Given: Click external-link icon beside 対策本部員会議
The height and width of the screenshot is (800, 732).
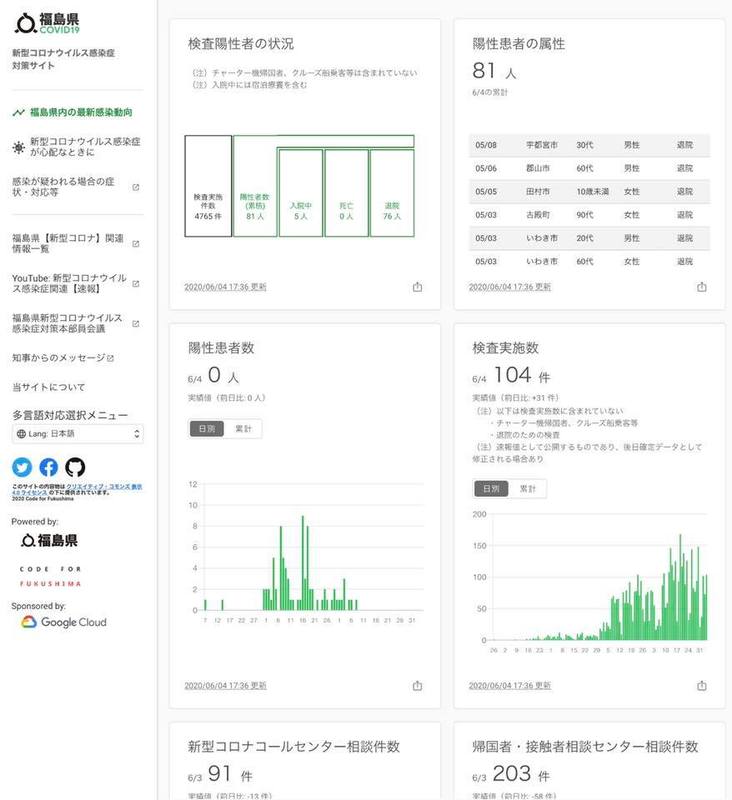Looking at the screenshot, I should (x=136, y=323).
